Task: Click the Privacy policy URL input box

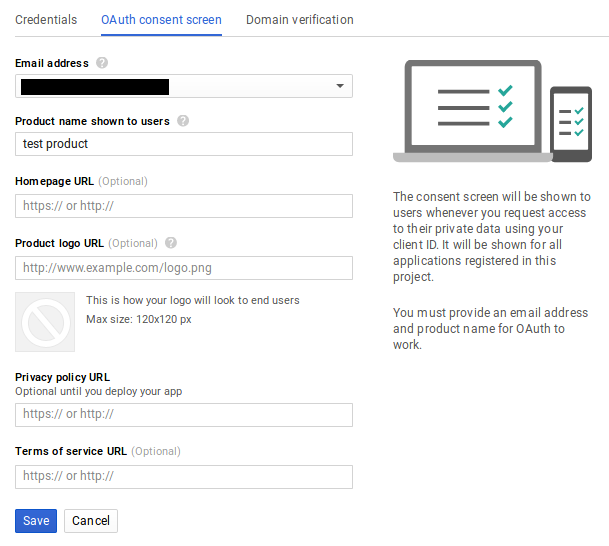Action: (x=184, y=414)
